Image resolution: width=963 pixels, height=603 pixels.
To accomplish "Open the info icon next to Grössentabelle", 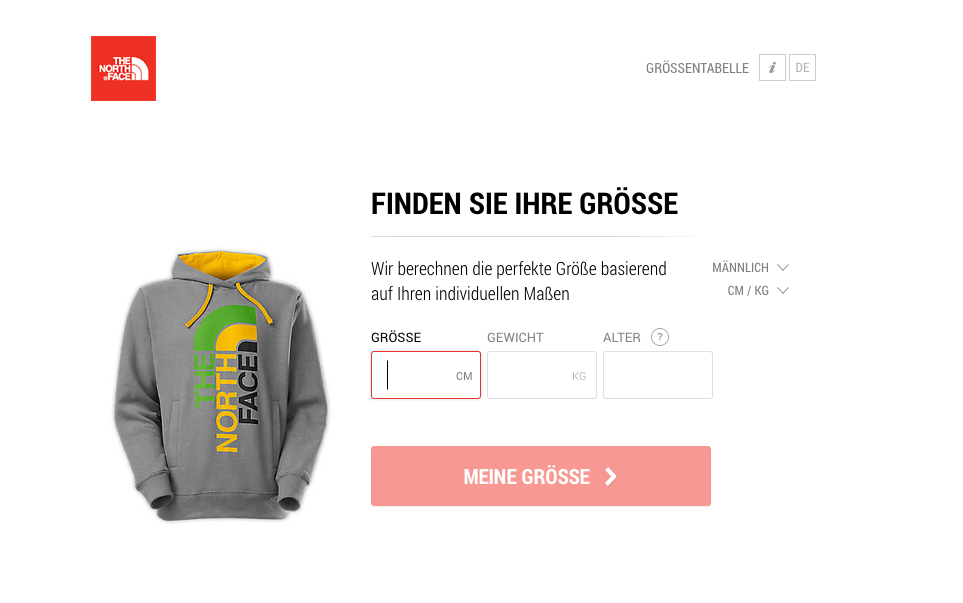I will pos(772,68).
